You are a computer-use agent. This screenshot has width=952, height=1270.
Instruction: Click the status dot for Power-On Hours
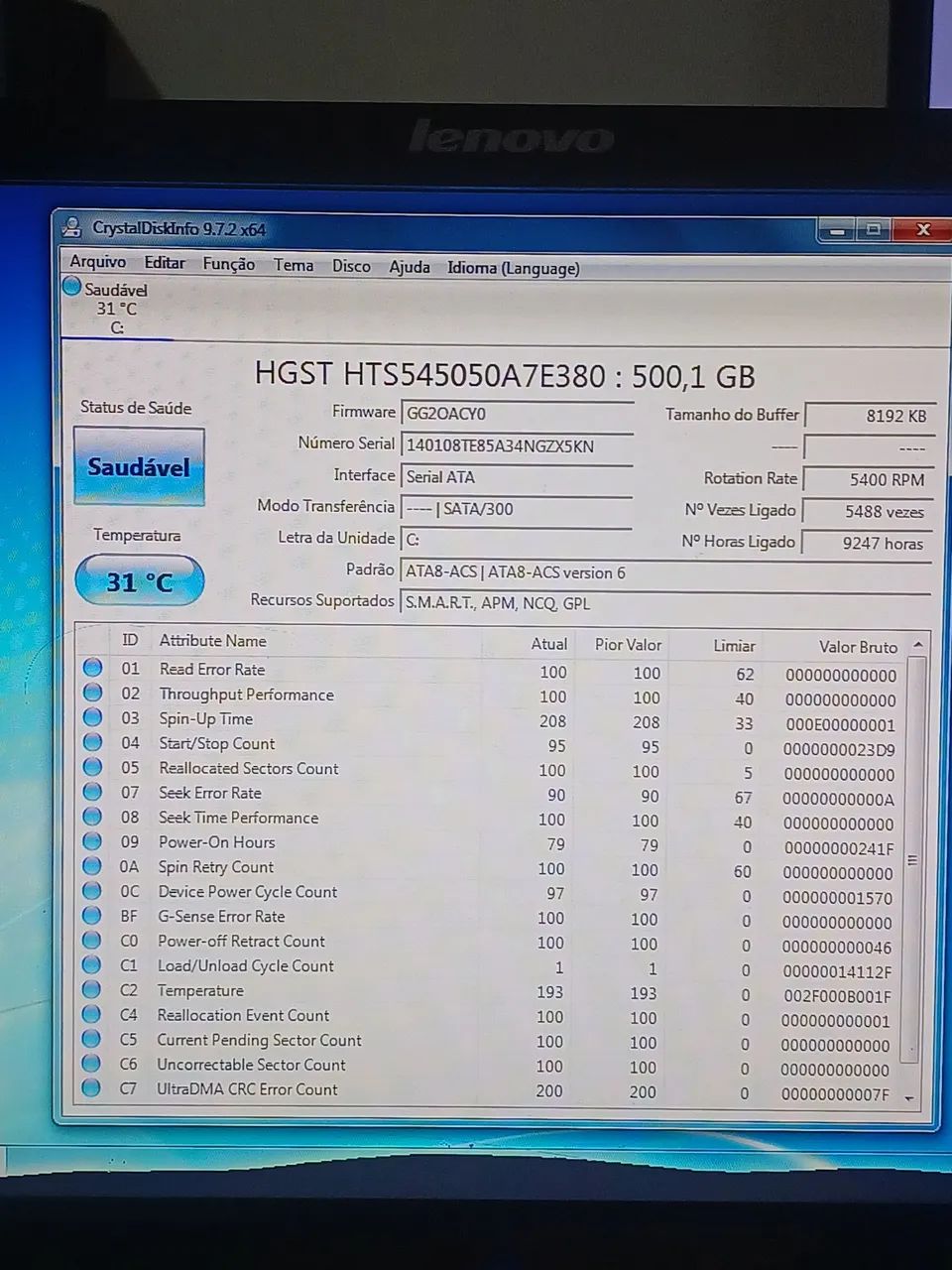[x=92, y=841]
